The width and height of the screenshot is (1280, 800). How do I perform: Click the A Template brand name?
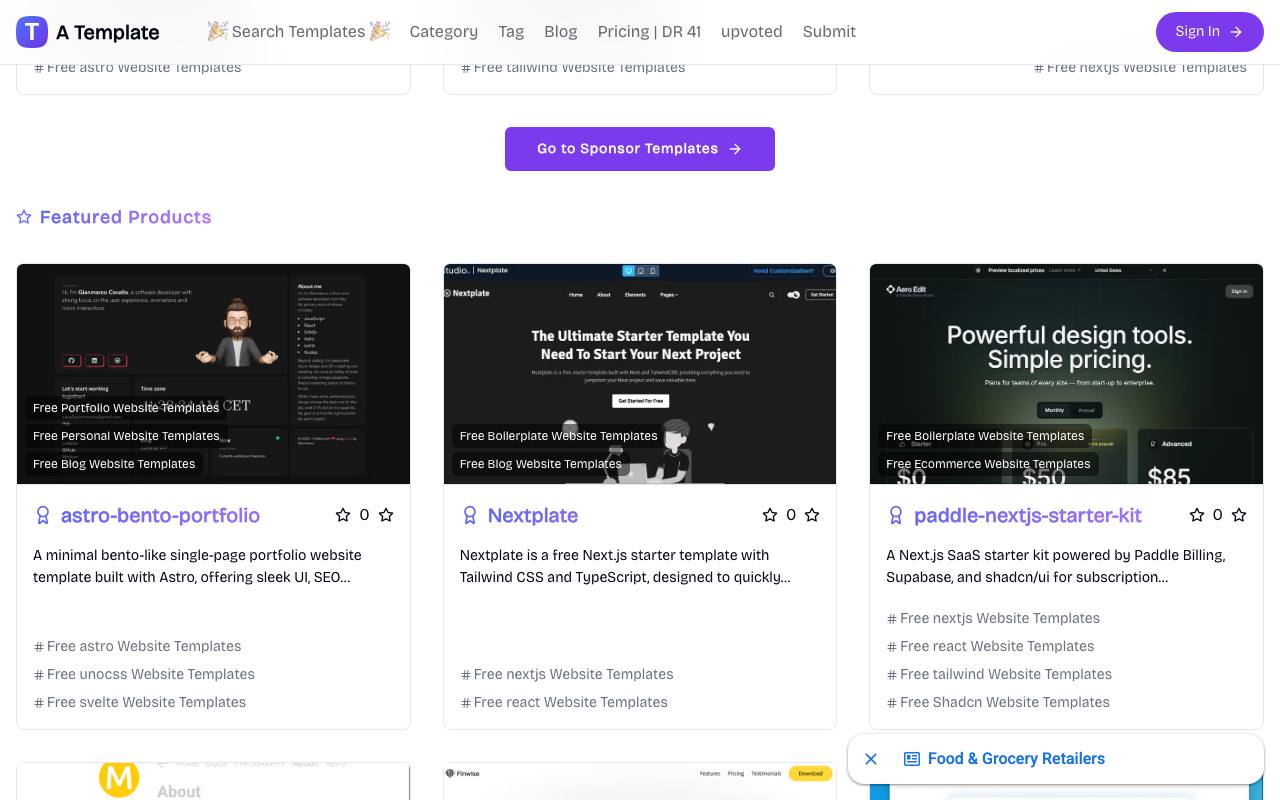click(x=108, y=32)
